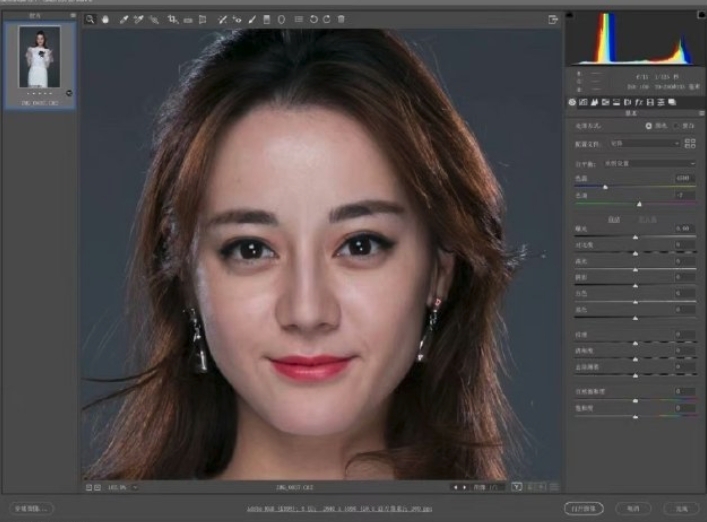This screenshot has width=707, height=522.
Task: Select the Black & White treatment radio button
Action: coord(676,126)
